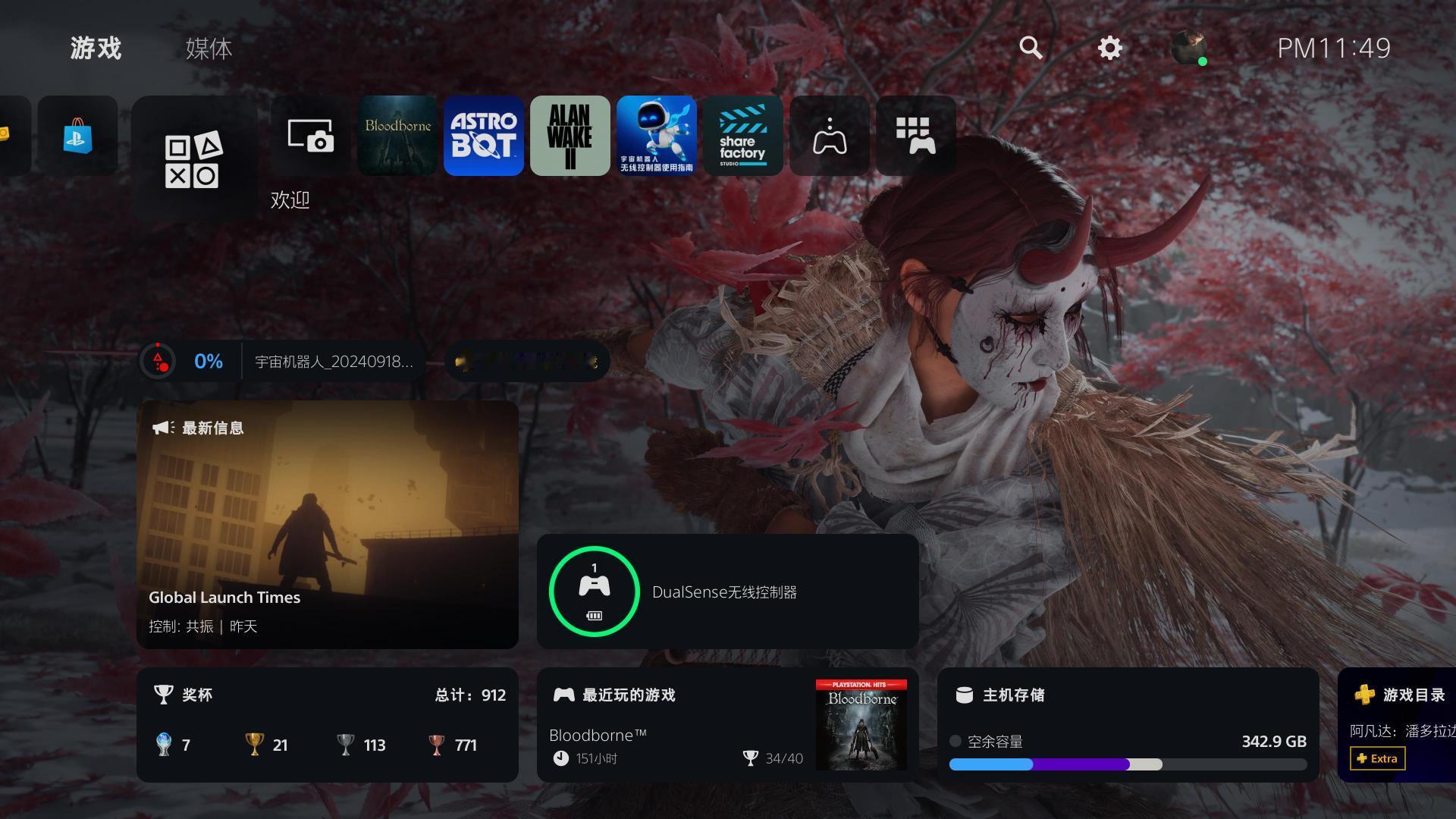Open the Media Gallery camera icon
The height and width of the screenshot is (819, 1456).
[310, 136]
